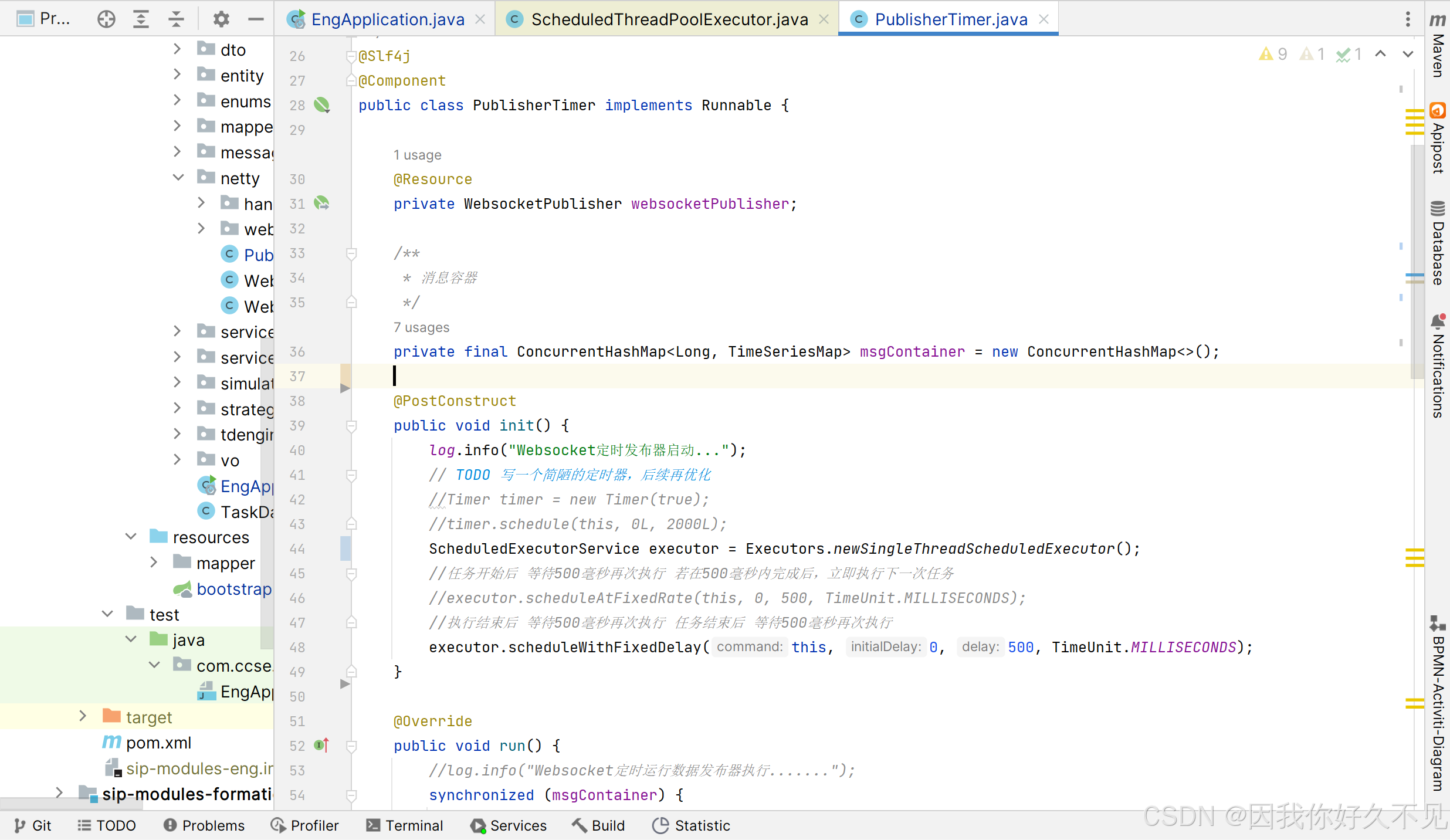Click the Collapse All toolbar icon
Viewport: 1450px width, 840px height.
coord(176,19)
